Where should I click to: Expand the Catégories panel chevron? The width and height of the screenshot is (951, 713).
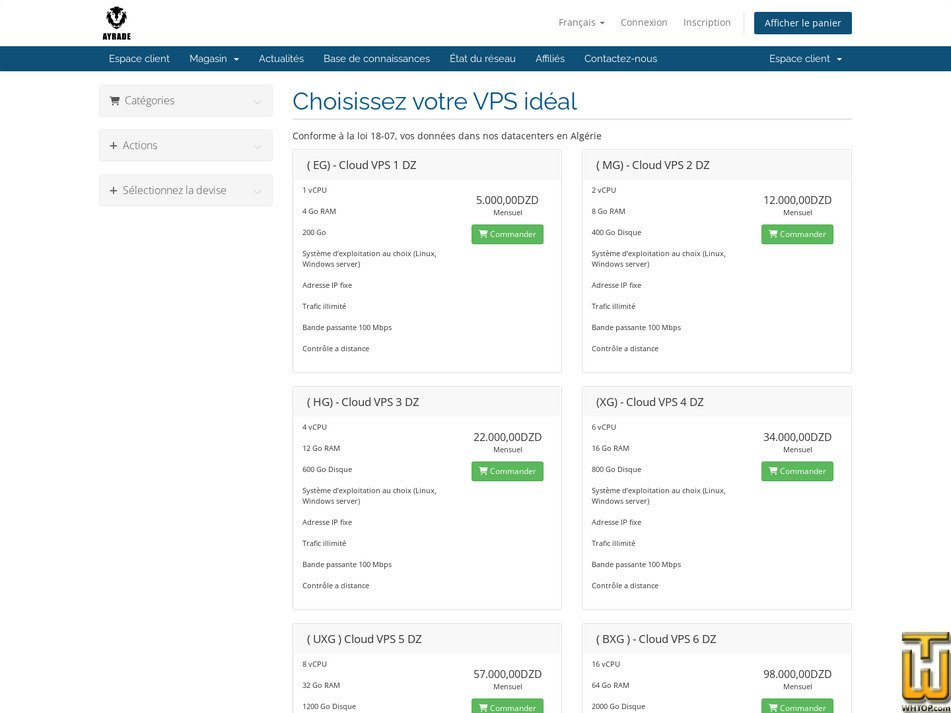pyautogui.click(x=258, y=102)
